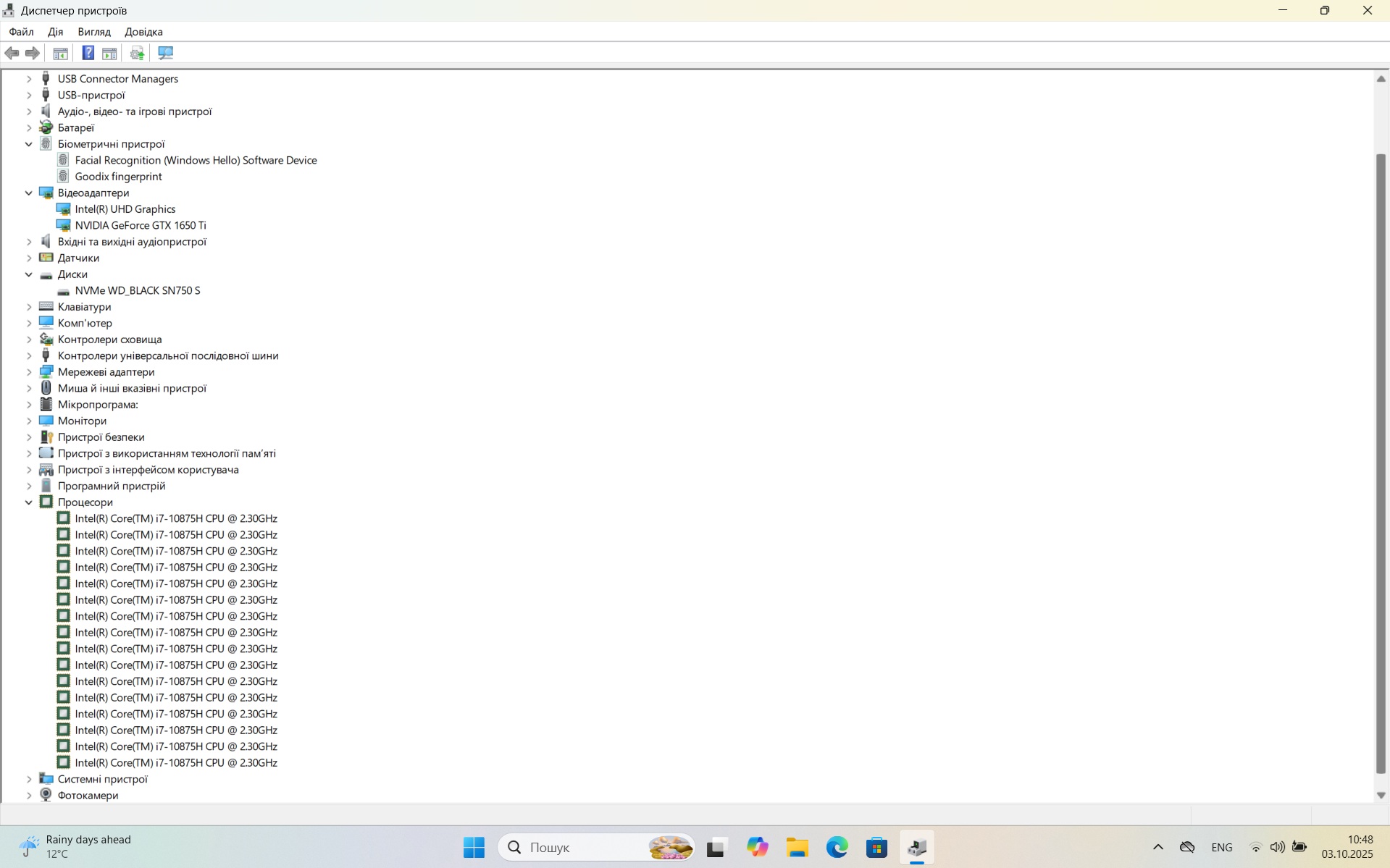Viewport: 1390px width, 868px height.
Task: Click the scroll-up arrow of the vertical scrollbar
Action: click(1381, 79)
